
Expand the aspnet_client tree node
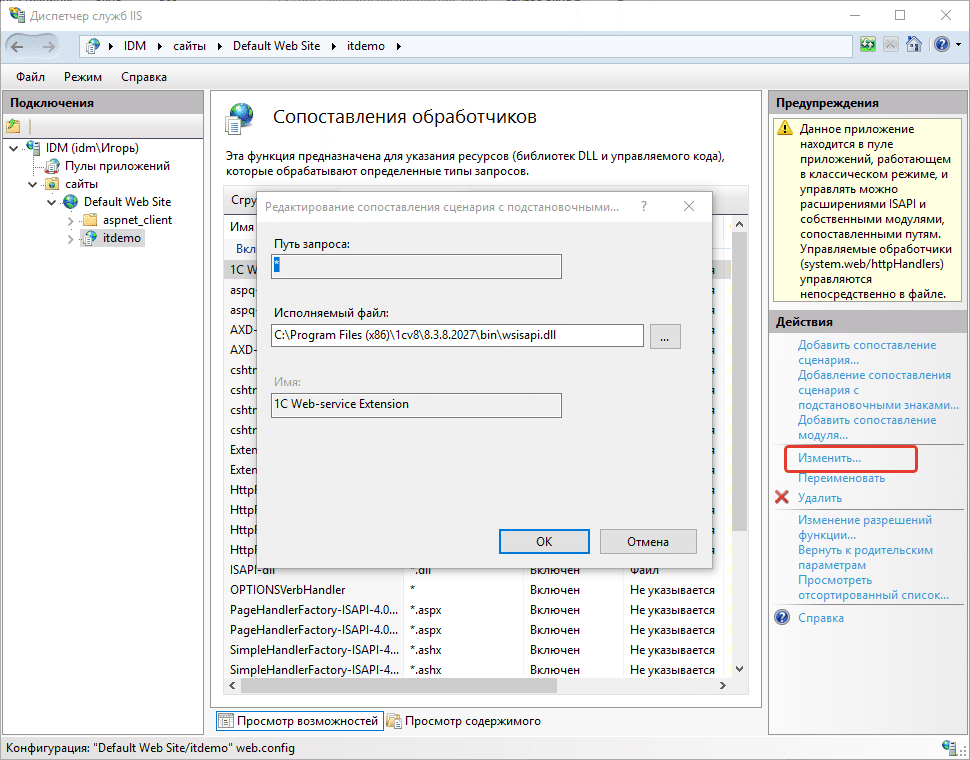tap(70, 220)
